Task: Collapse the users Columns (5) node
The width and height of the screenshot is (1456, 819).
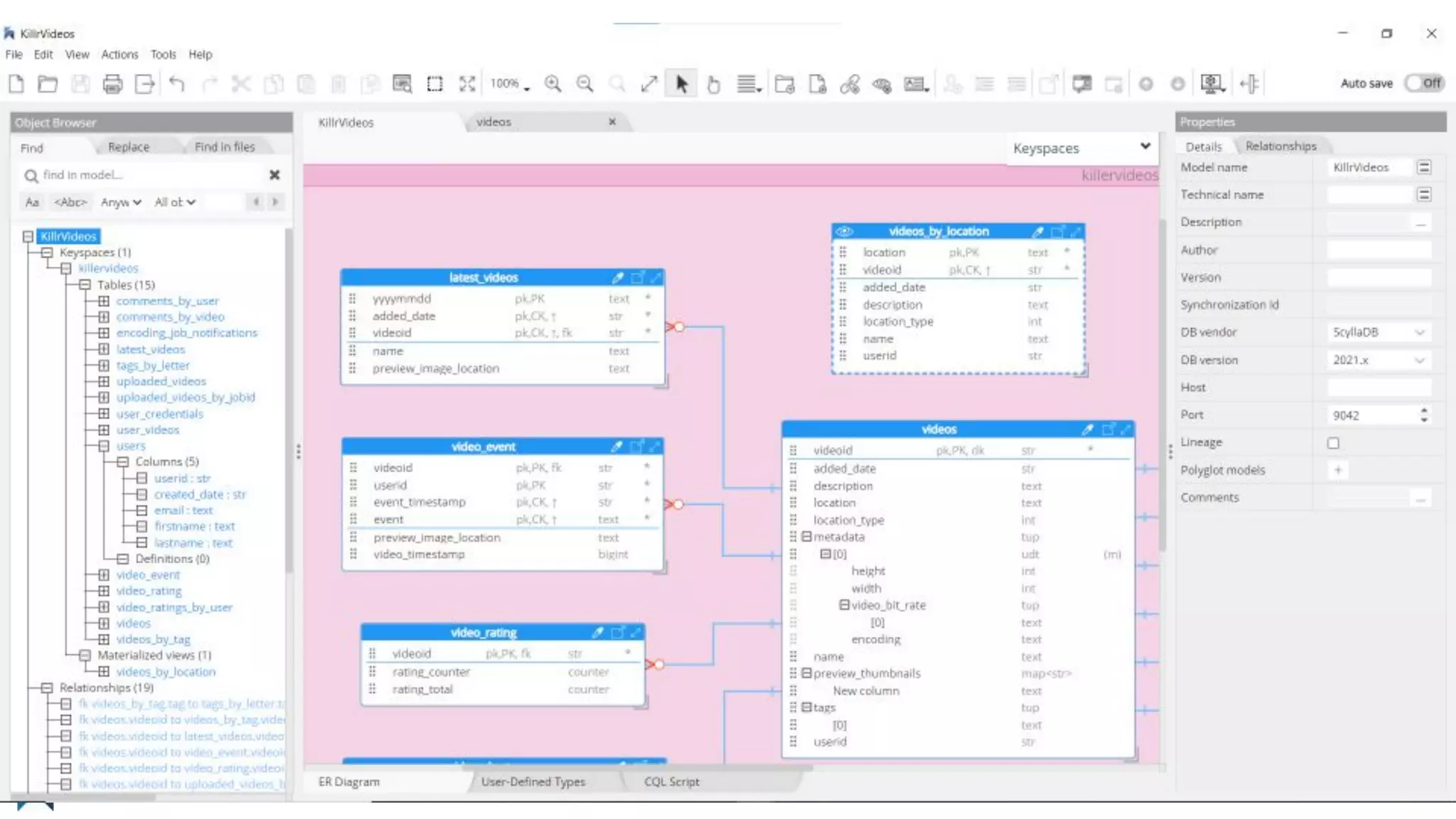Action: pyautogui.click(x=123, y=461)
